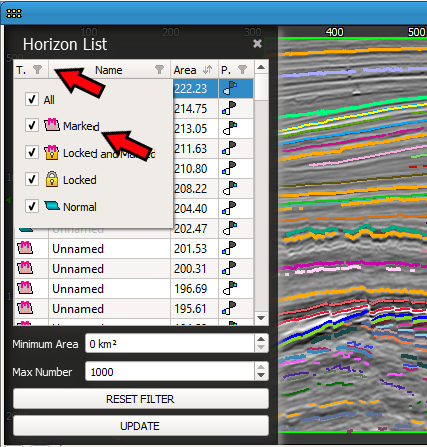Click the marked horizon icon in the 201.53 row
This screenshot has width=427, height=447.
[x=25, y=248]
